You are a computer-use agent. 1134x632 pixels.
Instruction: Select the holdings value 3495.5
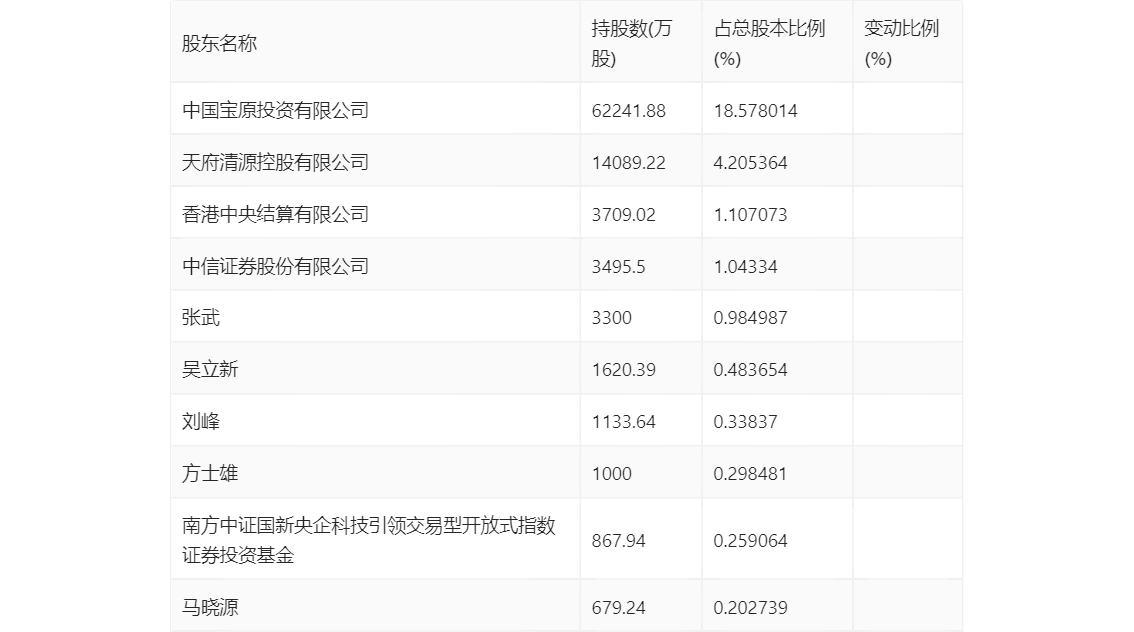point(618,267)
